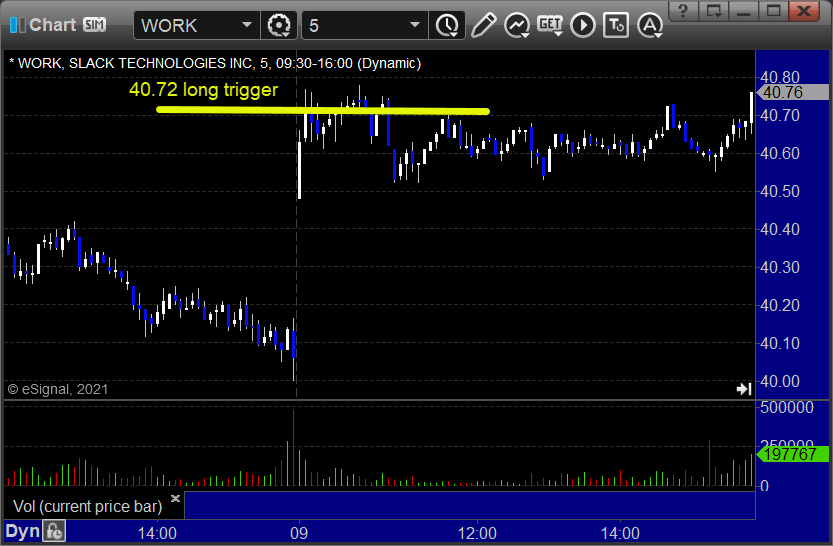
Task: Click the 40.76 current price marker
Action: click(x=792, y=92)
